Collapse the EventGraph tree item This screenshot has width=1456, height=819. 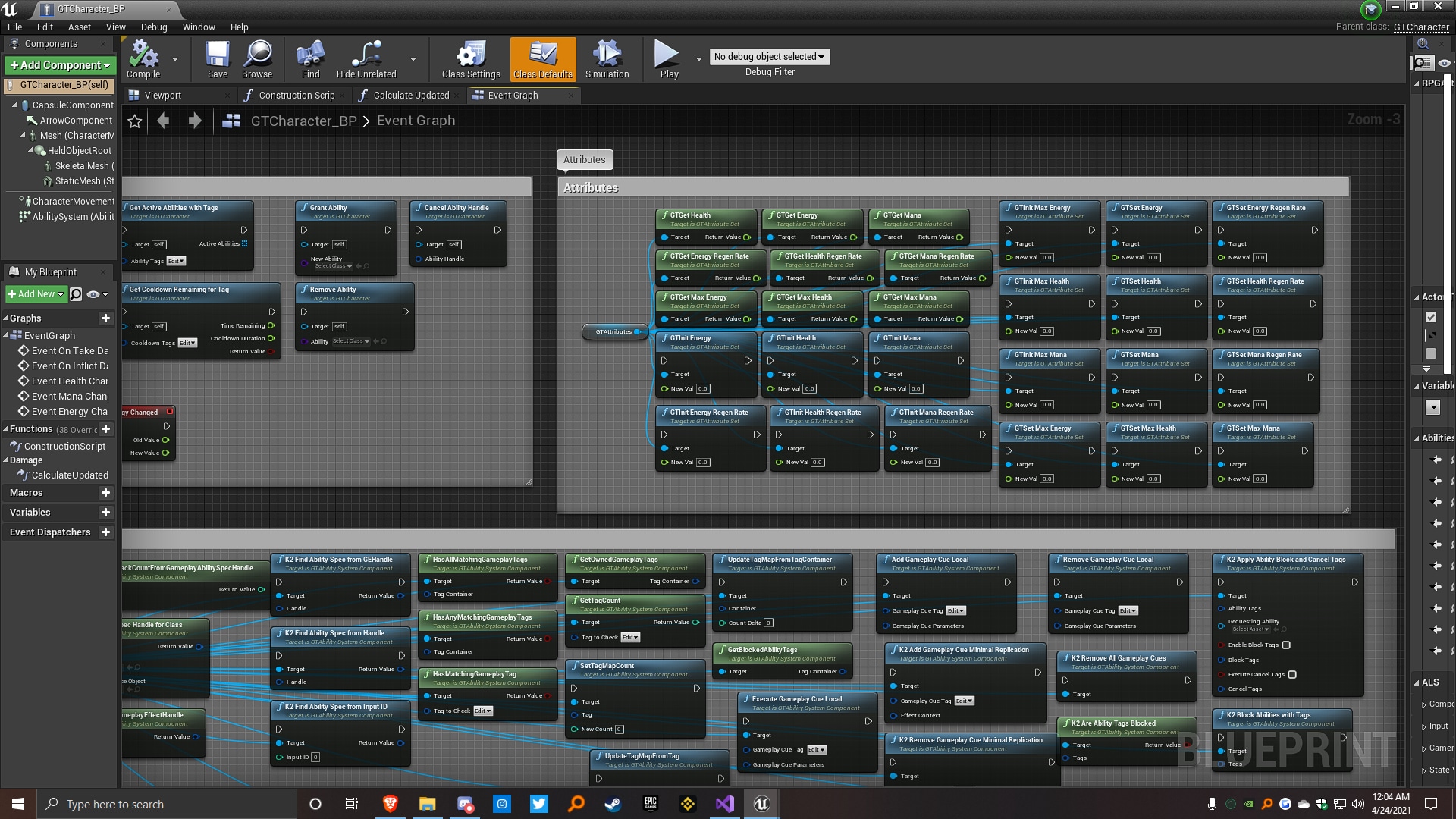tap(6, 335)
